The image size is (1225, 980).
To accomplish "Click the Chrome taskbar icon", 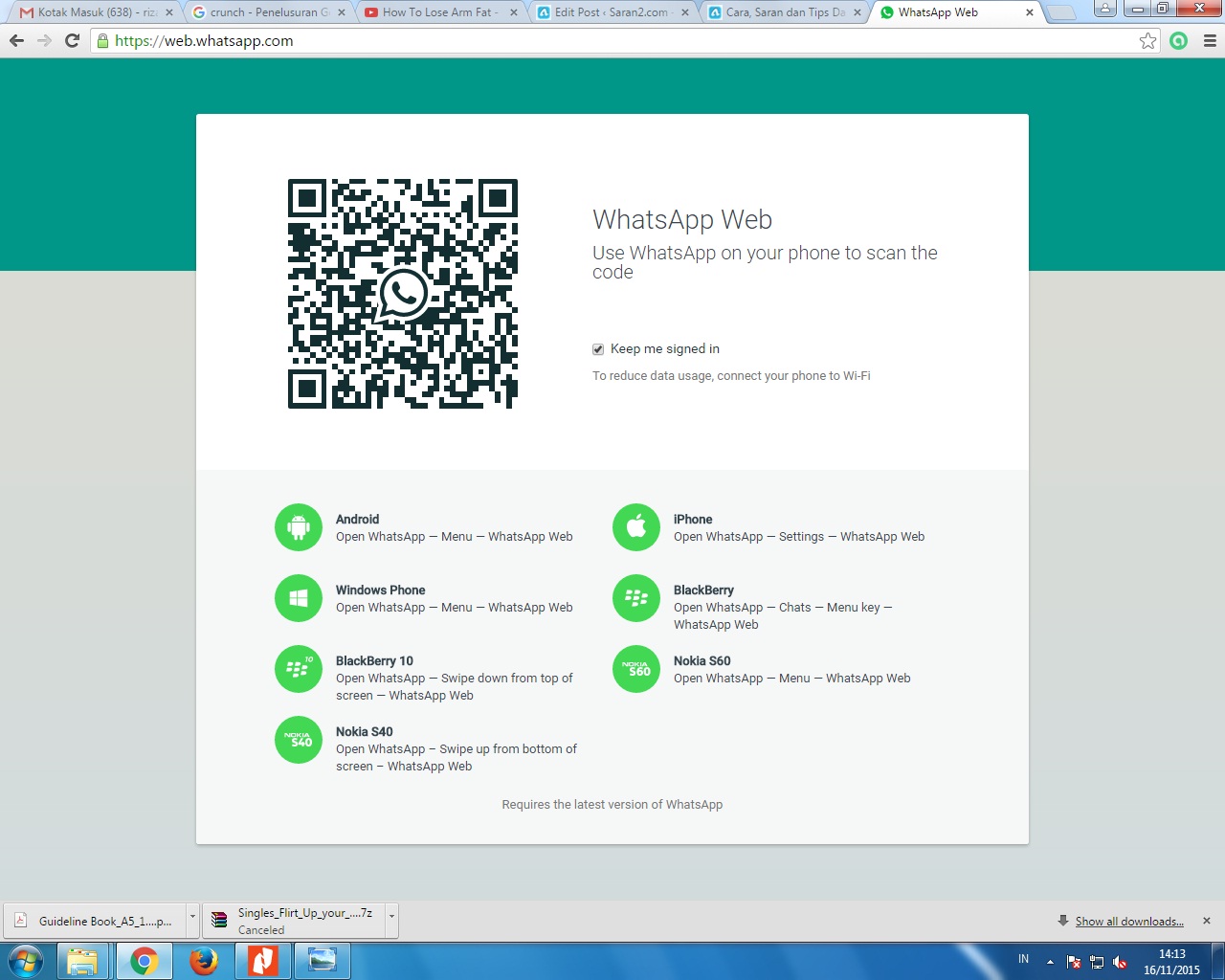I will [145, 961].
